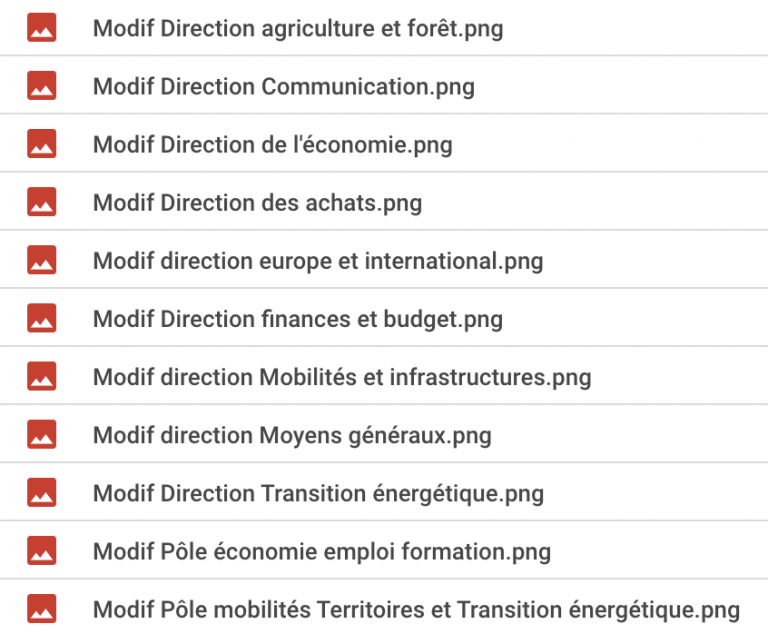
Task: Open Modif Pôle économie emploi formation.png
Action: click(x=321, y=551)
